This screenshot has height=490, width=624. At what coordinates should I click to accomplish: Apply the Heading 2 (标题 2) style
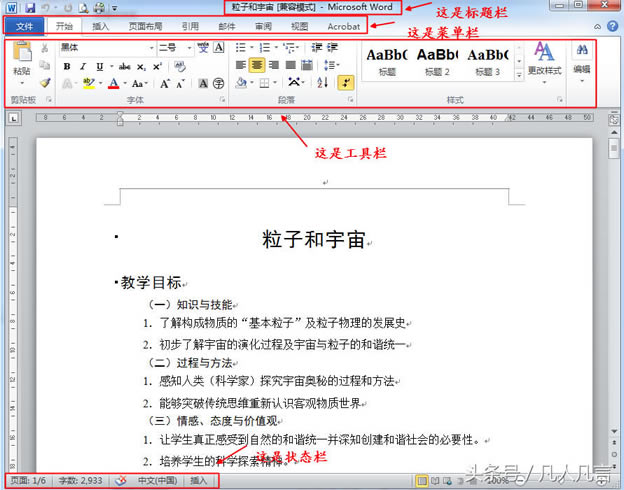pyautogui.click(x=437, y=60)
